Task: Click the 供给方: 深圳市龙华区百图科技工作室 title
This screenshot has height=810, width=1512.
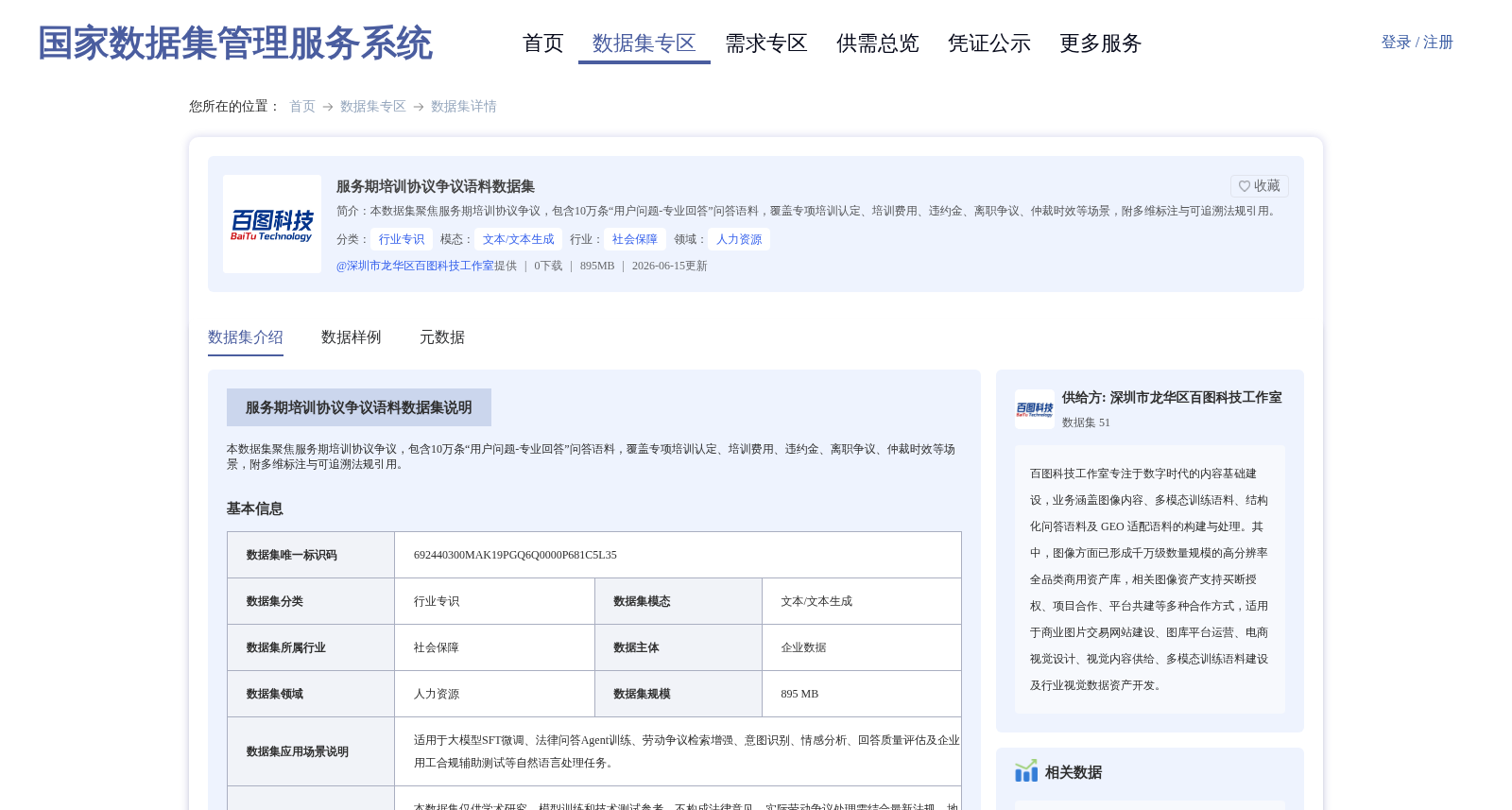Action: [1172, 398]
